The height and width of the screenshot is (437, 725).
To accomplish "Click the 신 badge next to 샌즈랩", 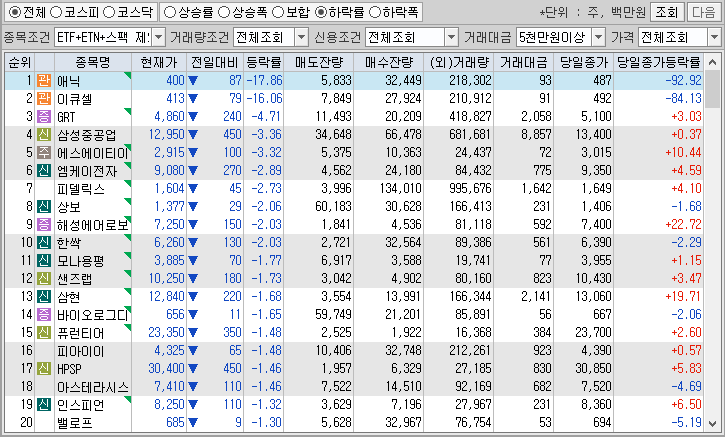I will point(44,278).
